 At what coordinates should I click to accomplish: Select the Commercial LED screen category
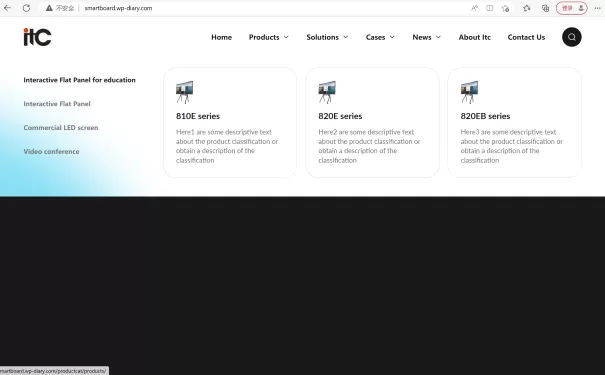click(x=61, y=128)
